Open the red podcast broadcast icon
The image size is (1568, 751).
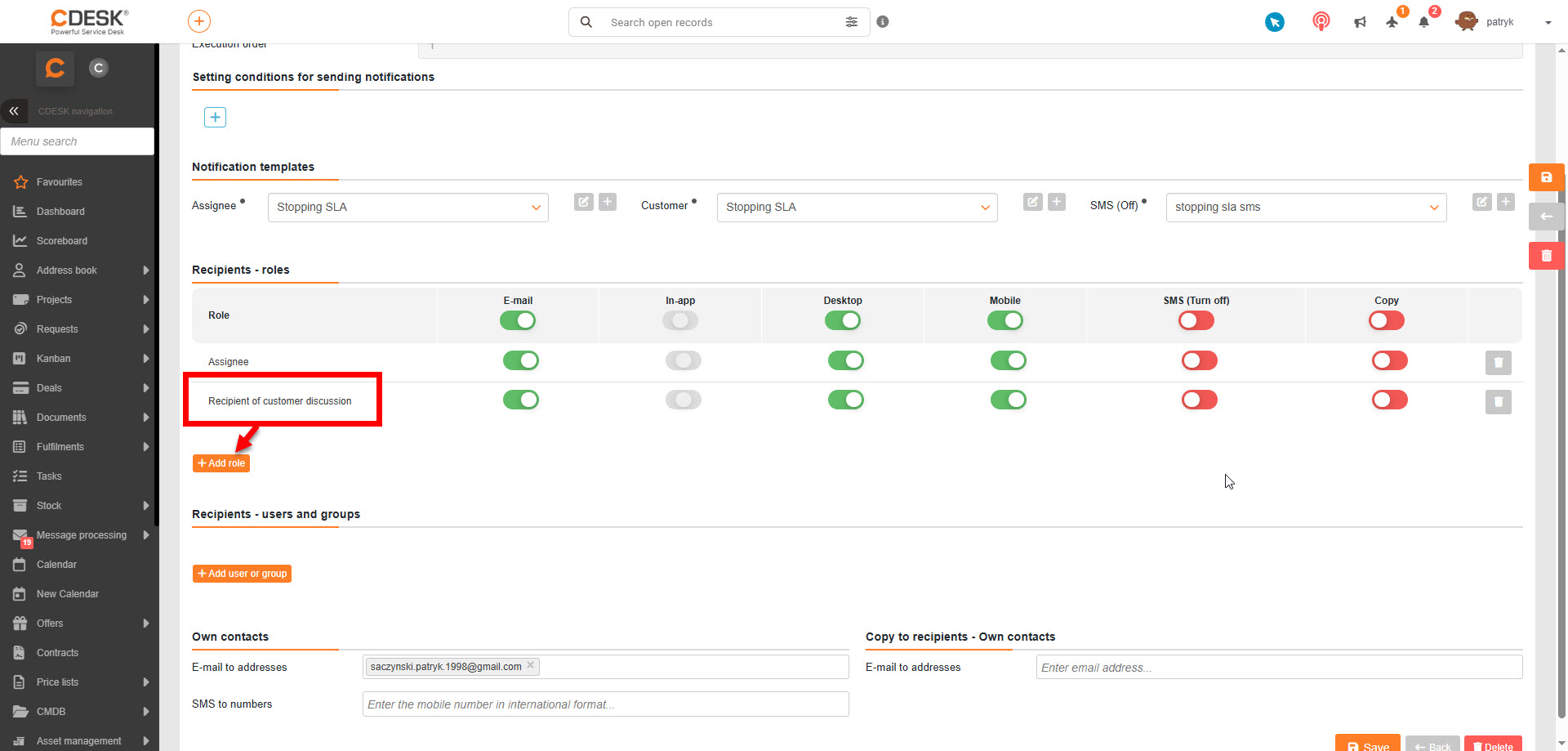(x=1321, y=21)
